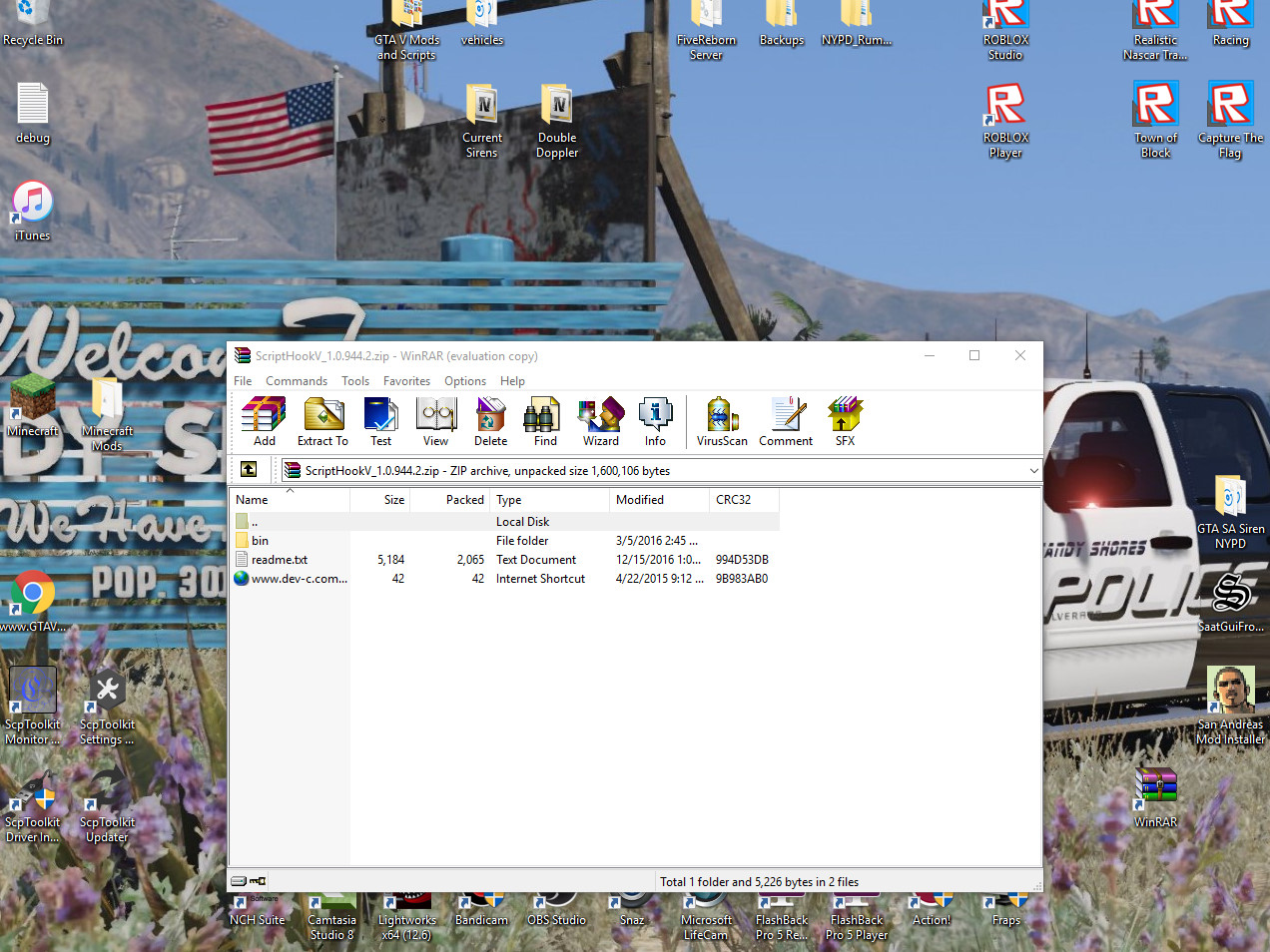Open the Favorites menu
1270x952 pixels.
[406, 381]
